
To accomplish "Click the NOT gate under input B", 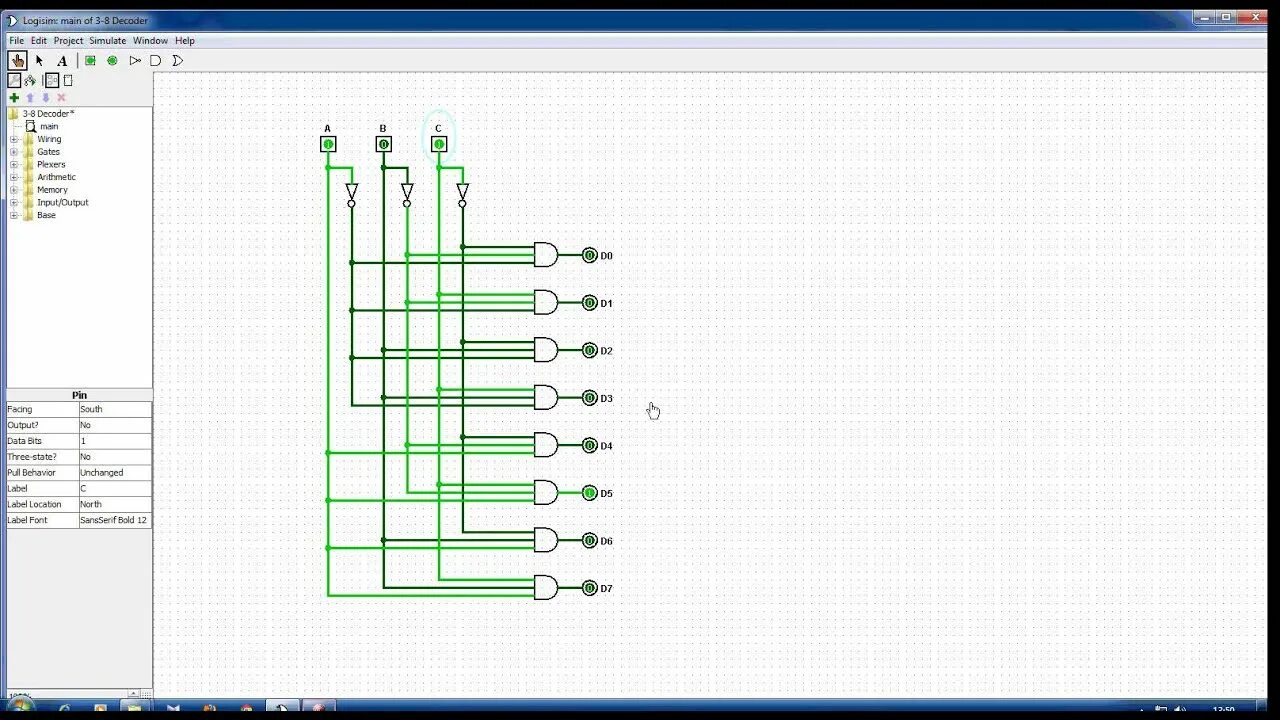I will coord(407,194).
